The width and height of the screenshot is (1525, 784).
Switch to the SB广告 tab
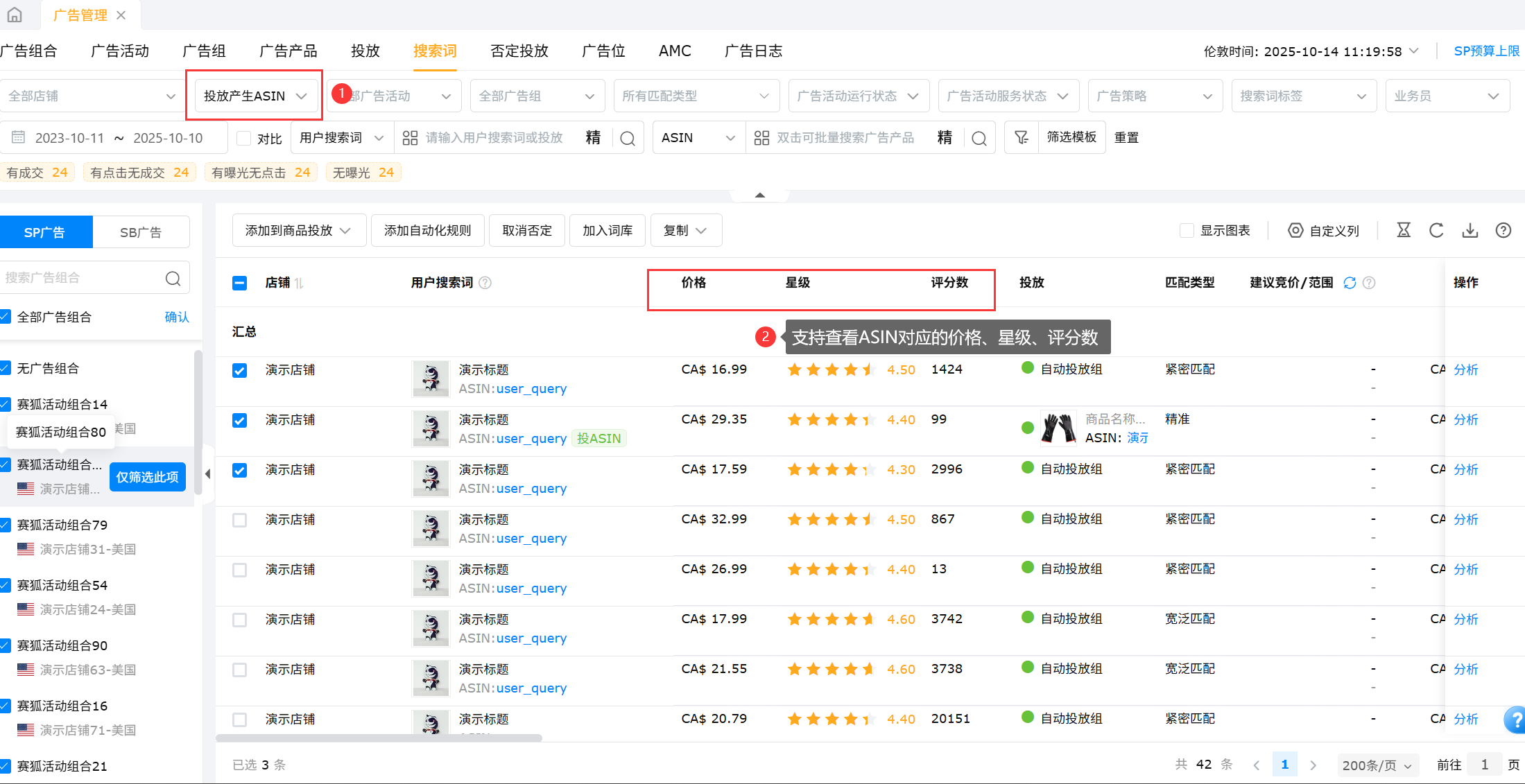tap(141, 232)
